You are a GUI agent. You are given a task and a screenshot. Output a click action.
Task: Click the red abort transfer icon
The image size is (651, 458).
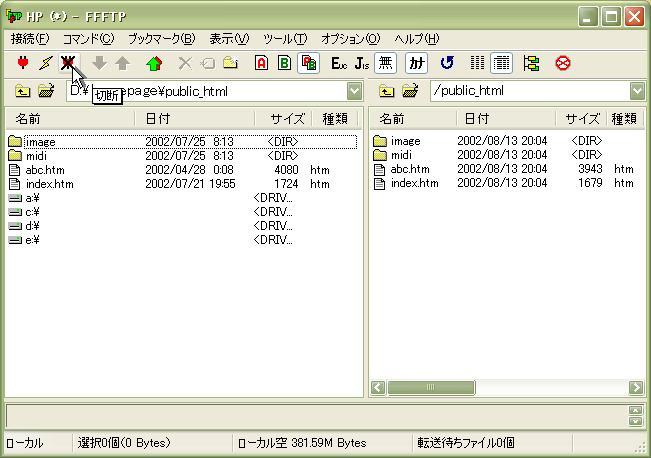coord(563,63)
